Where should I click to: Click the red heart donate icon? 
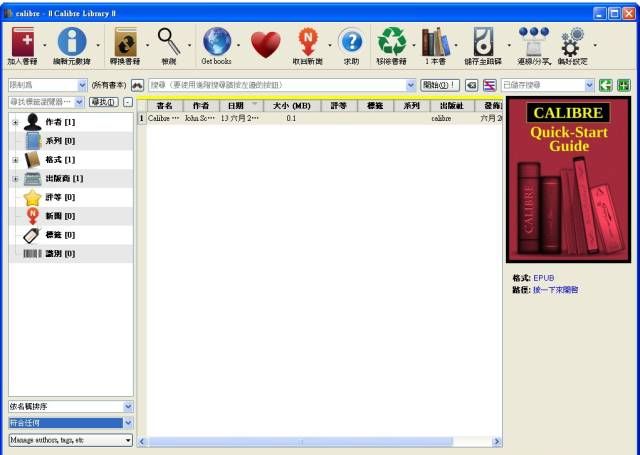tap(265, 44)
